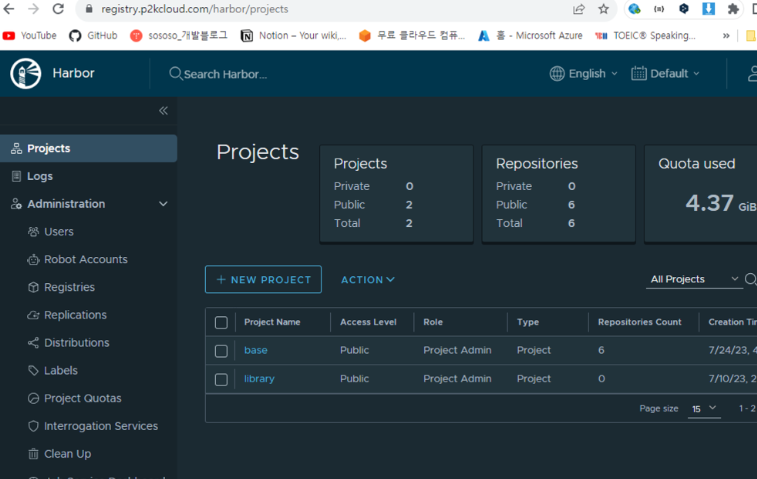757x479 pixels.
Task: Click the search icon beside All Projects filter
Action: tap(750, 279)
